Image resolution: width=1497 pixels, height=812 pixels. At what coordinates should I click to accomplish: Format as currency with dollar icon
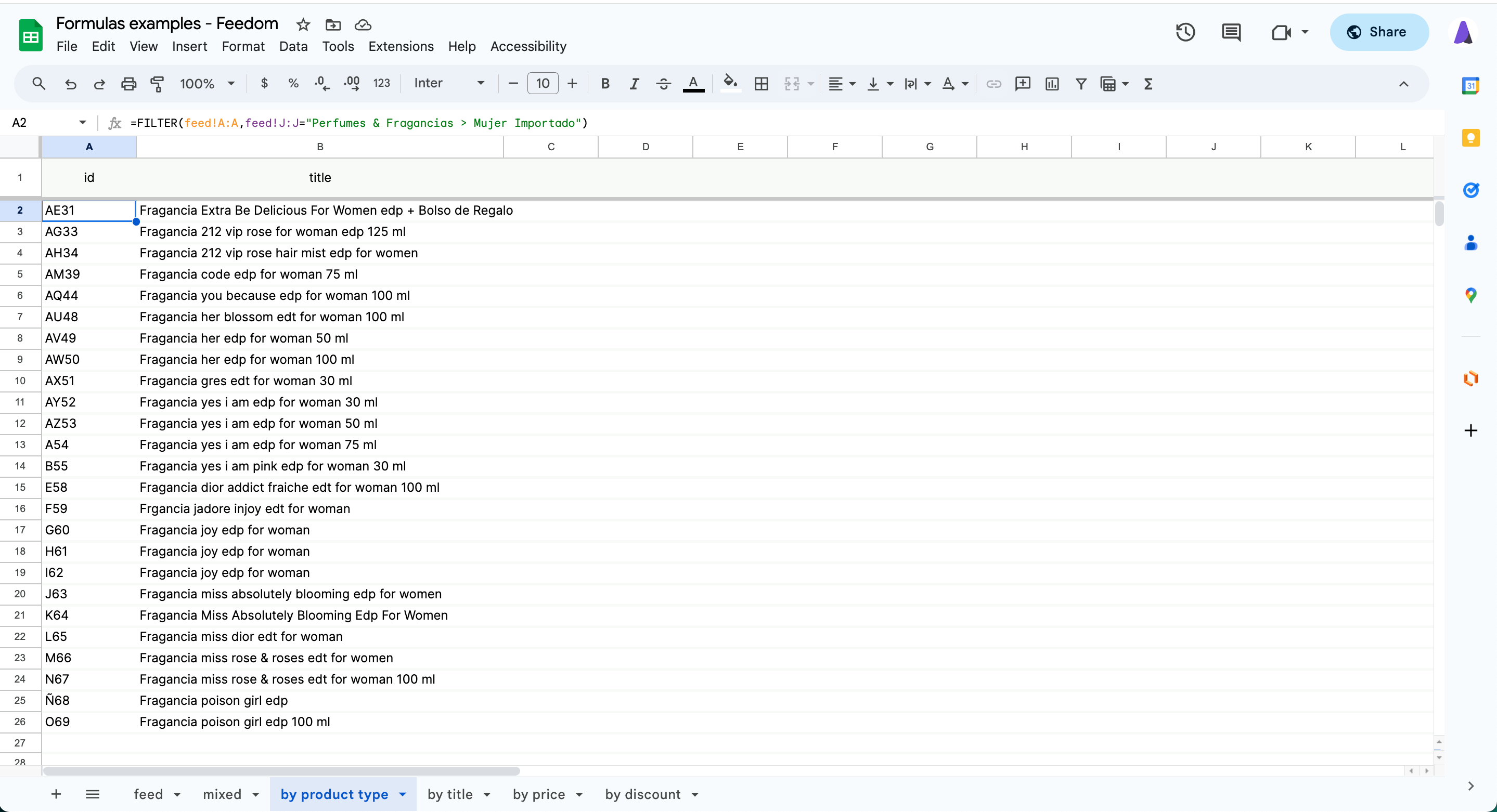[264, 84]
